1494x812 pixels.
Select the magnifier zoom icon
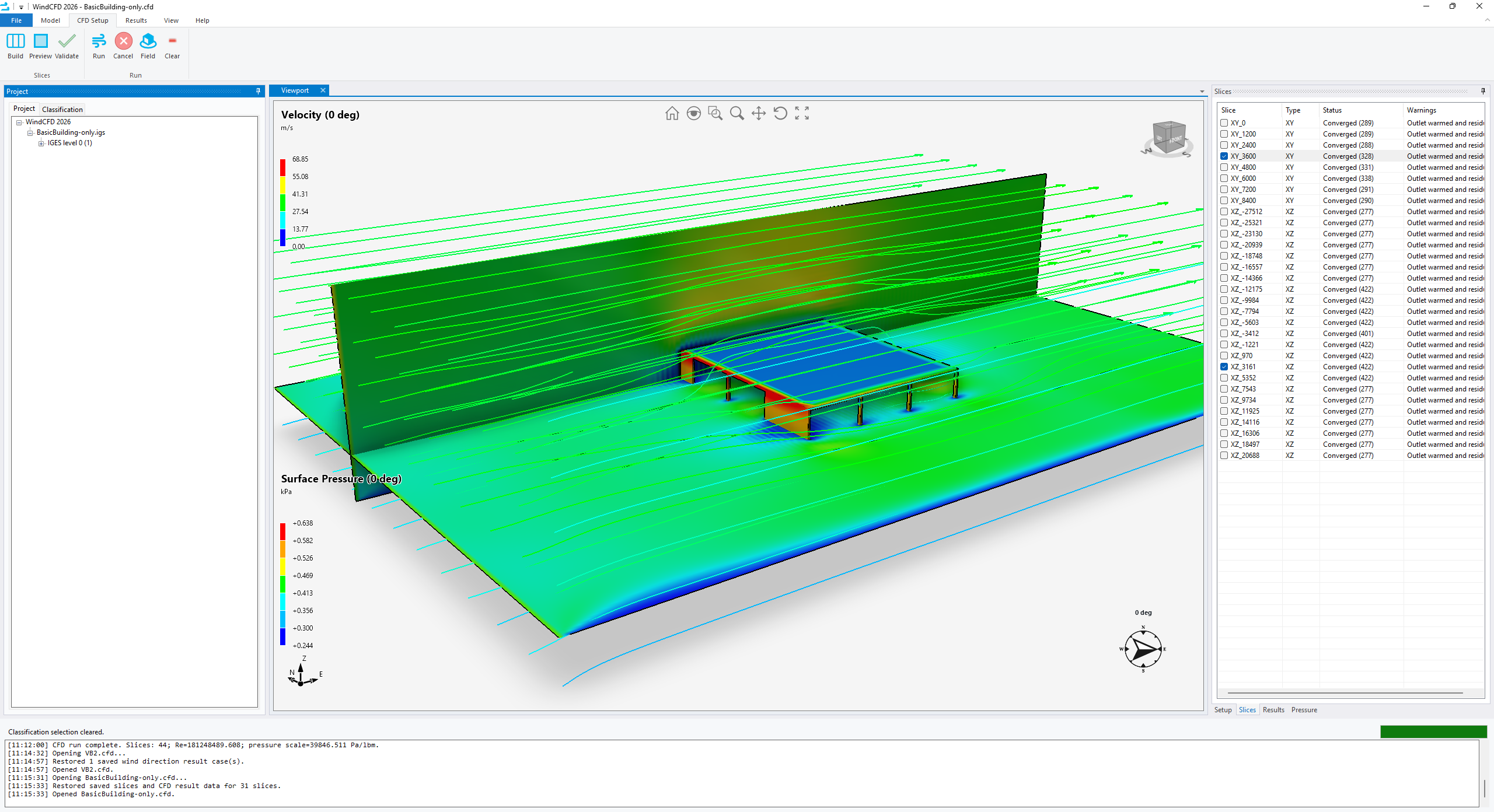tap(736, 113)
